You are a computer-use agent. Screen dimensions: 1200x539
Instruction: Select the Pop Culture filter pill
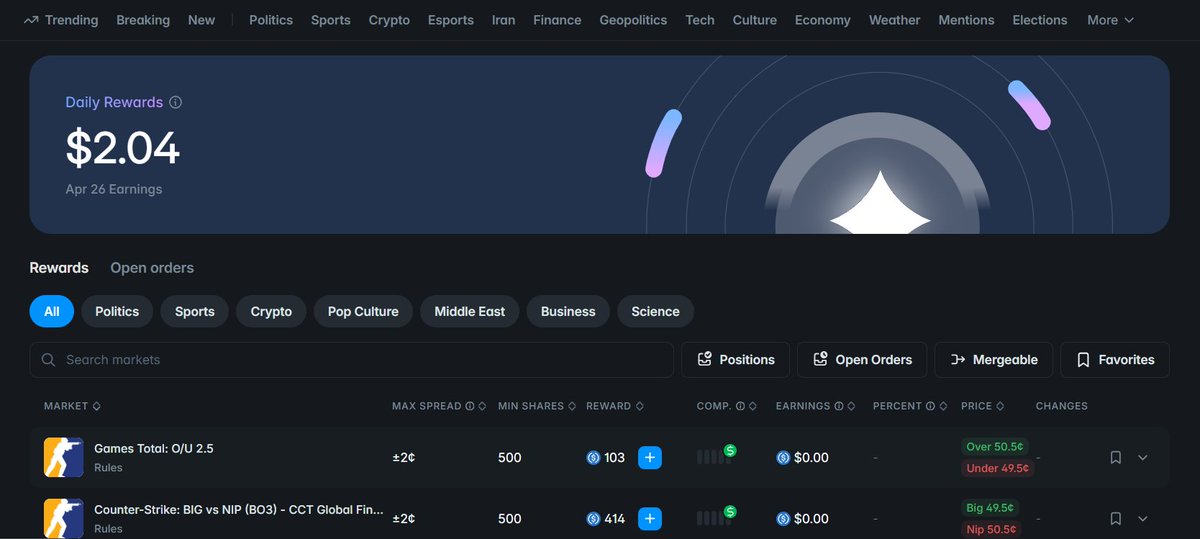pos(363,311)
